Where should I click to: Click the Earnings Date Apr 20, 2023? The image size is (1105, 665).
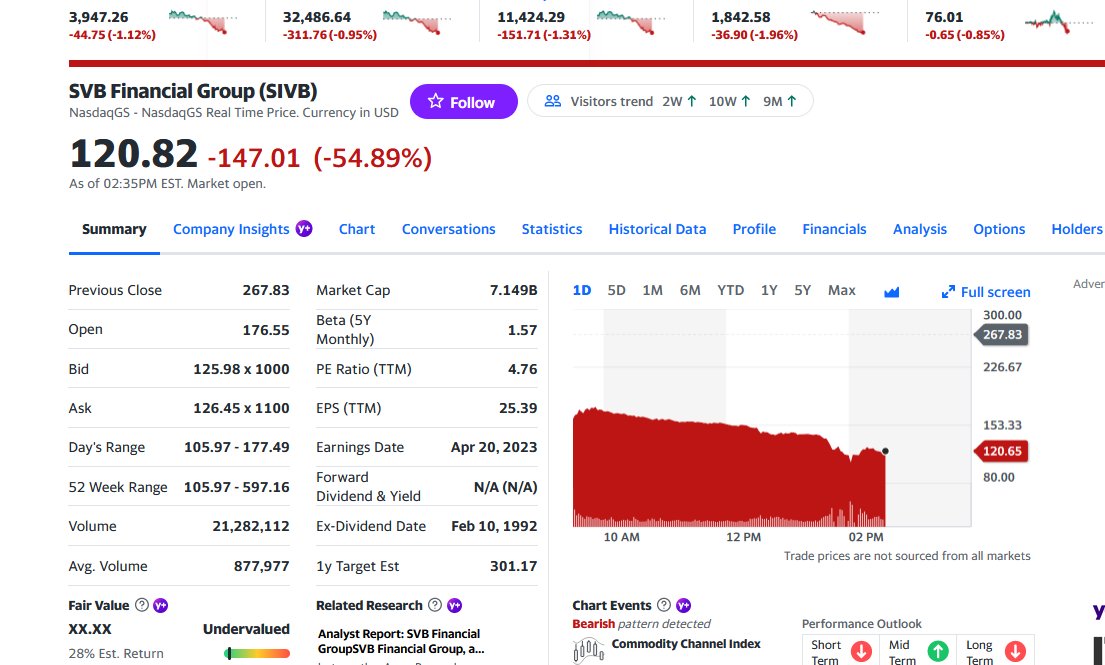[494, 447]
